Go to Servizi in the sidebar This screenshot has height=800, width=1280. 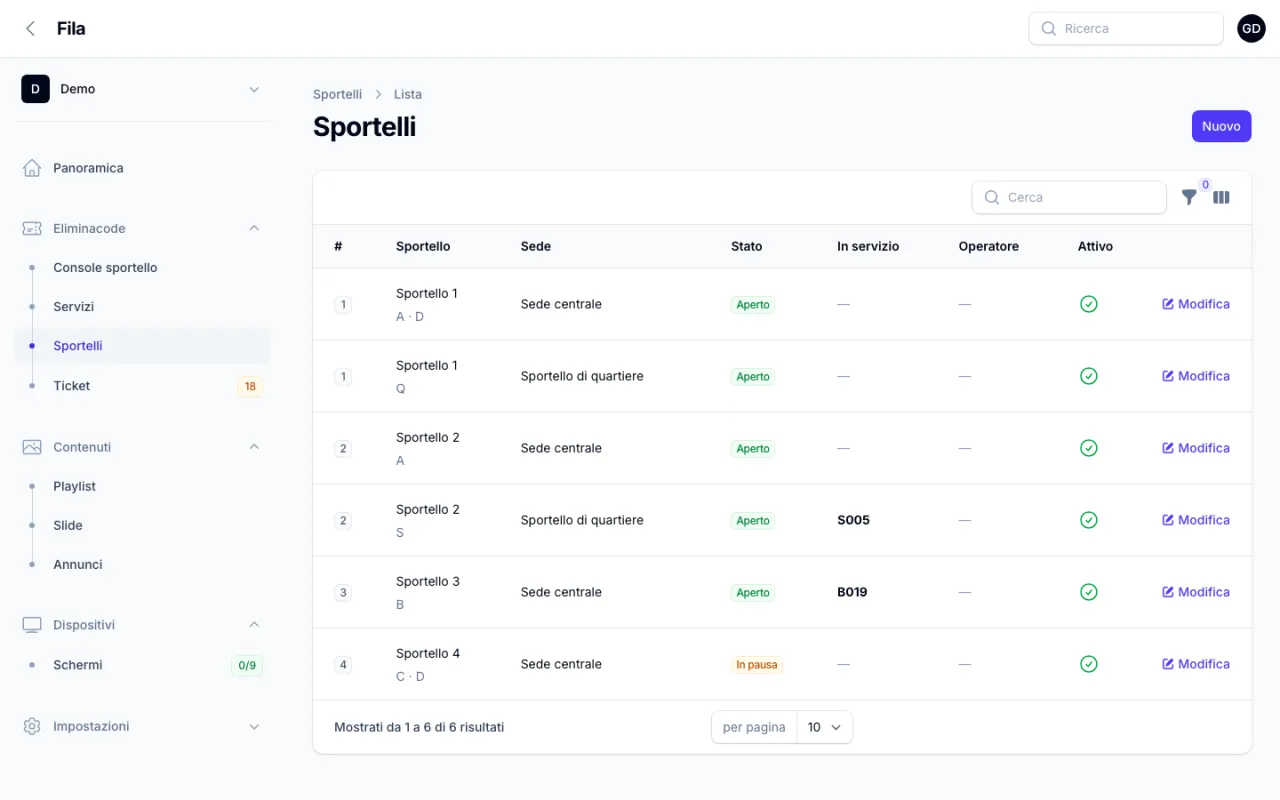(142, 307)
